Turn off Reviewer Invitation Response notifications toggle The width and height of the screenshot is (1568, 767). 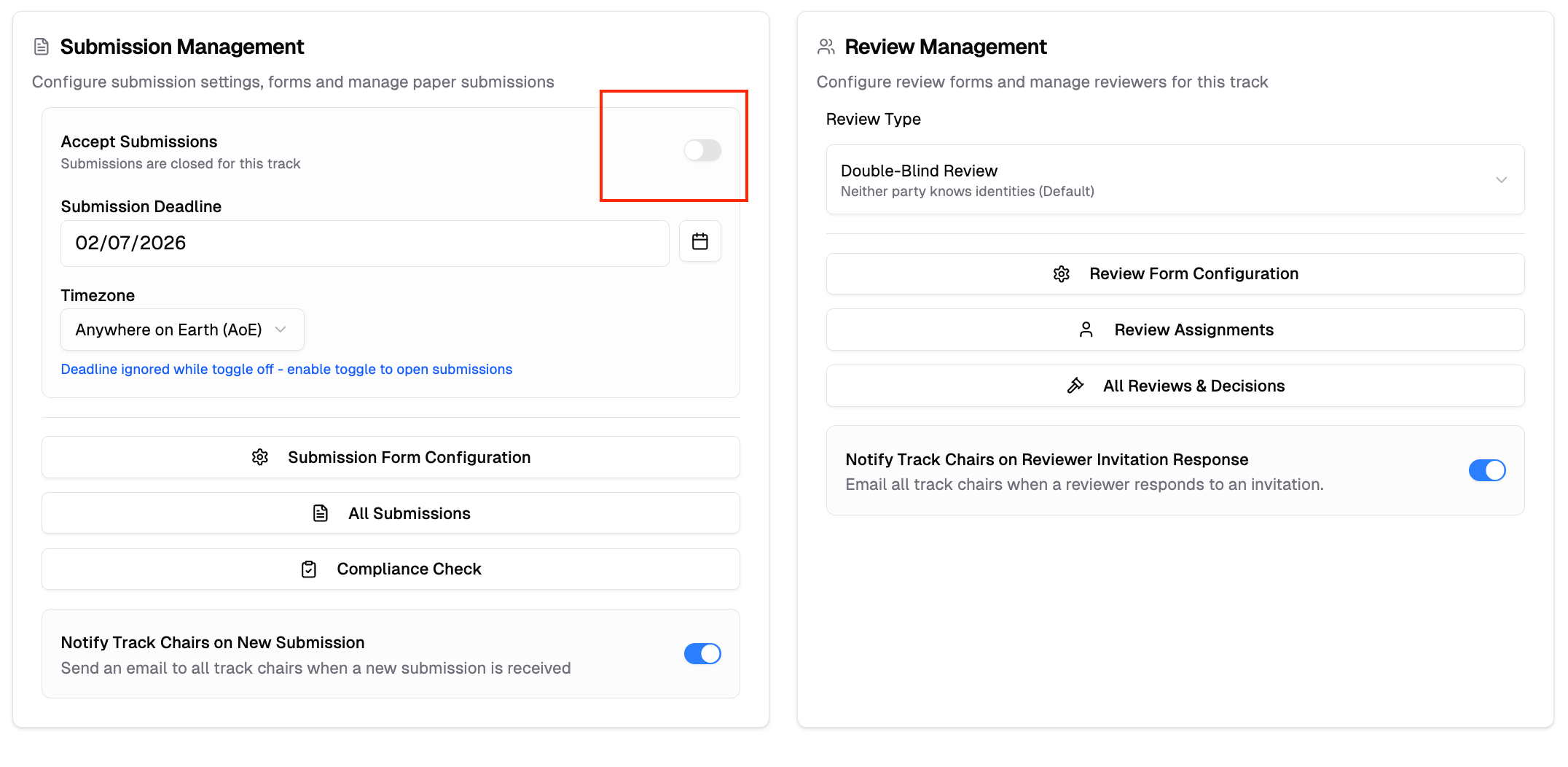point(1486,470)
